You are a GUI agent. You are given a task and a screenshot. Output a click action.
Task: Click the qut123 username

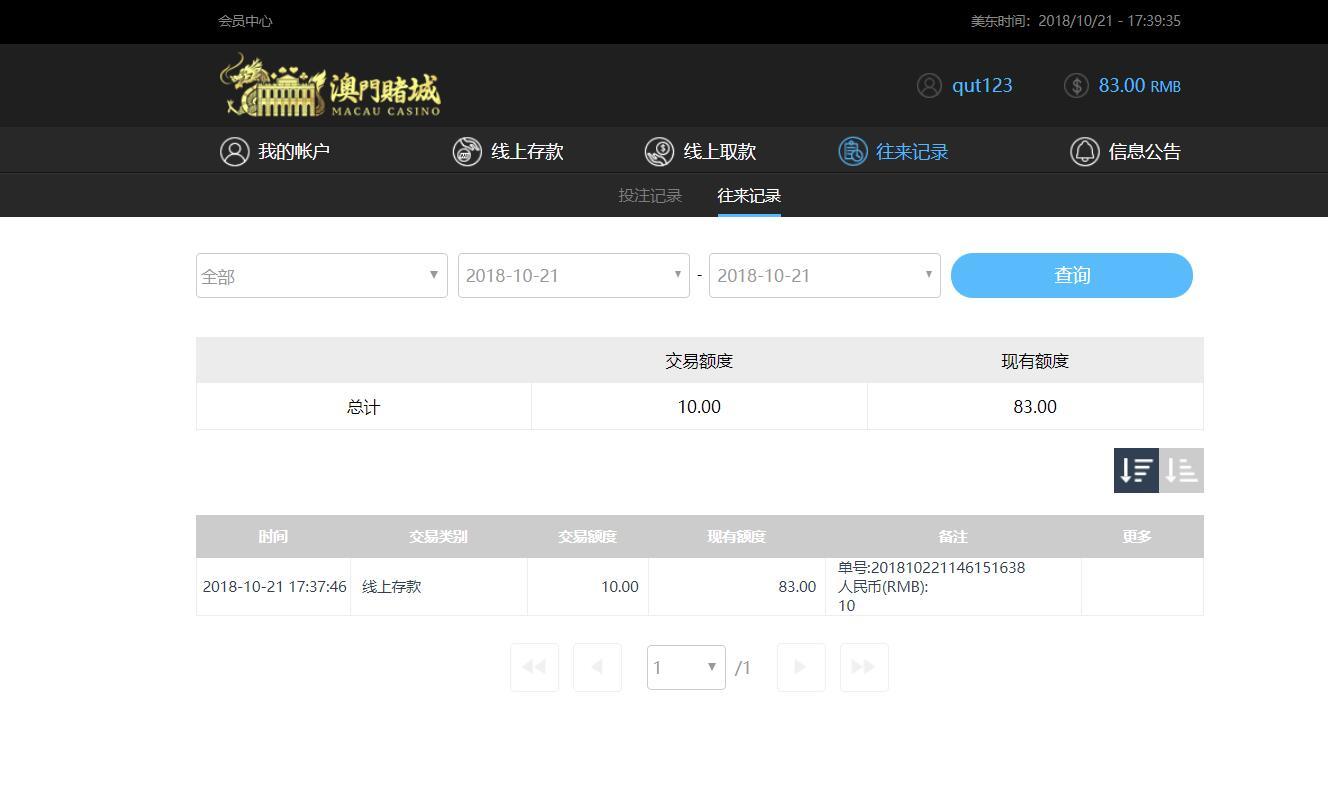pos(982,86)
